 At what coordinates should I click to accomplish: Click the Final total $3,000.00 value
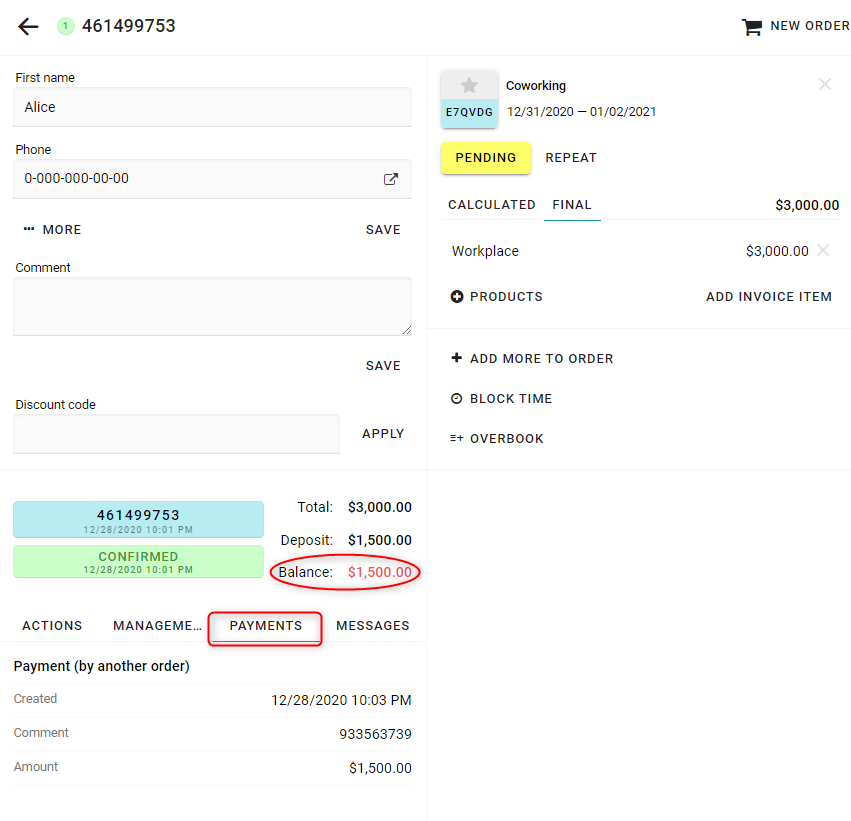[x=806, y=205]
